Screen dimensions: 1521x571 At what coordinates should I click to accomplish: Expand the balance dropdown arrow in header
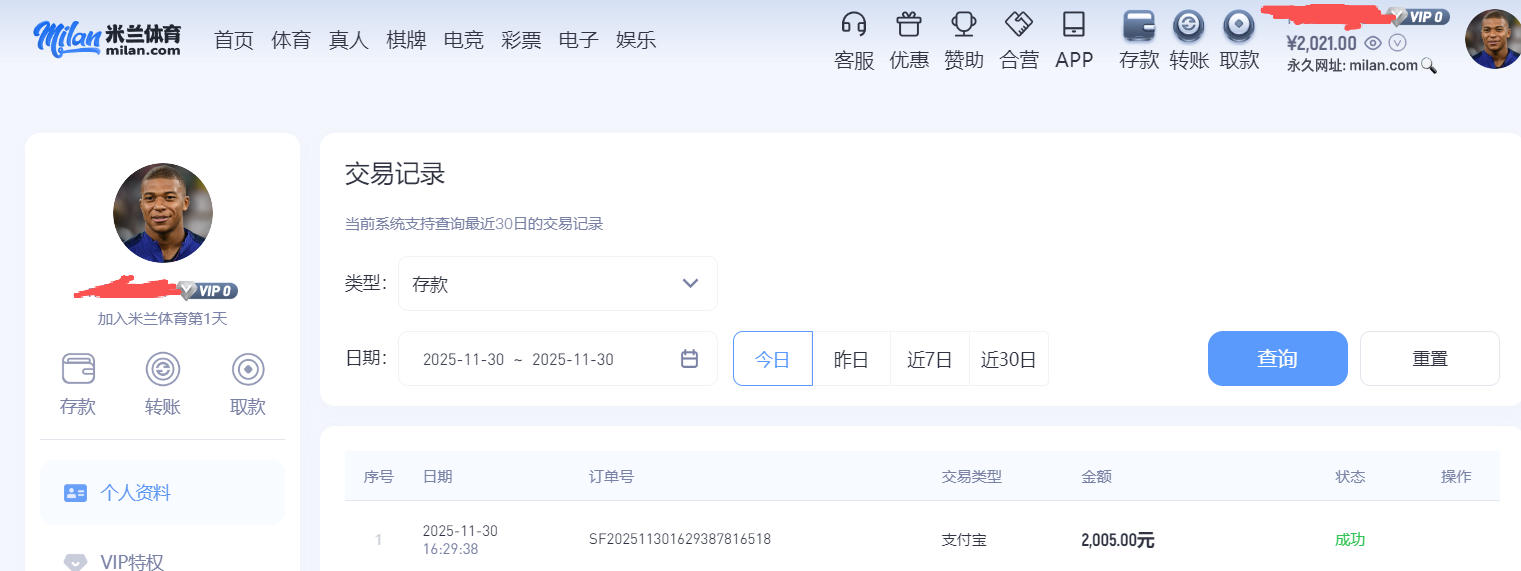pyautogui.click(x=1398, y=43)
